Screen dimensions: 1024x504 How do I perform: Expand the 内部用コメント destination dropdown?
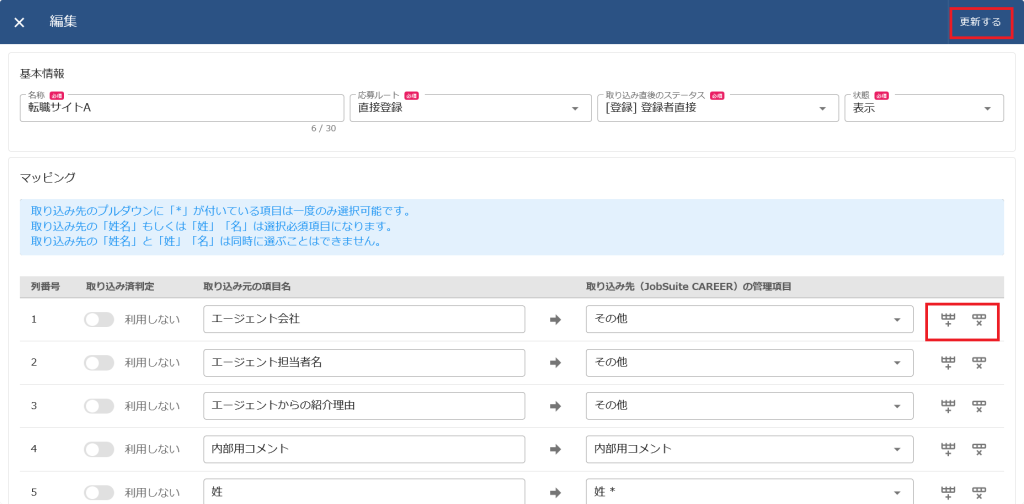pyautogui.click(x=749, y=449)
